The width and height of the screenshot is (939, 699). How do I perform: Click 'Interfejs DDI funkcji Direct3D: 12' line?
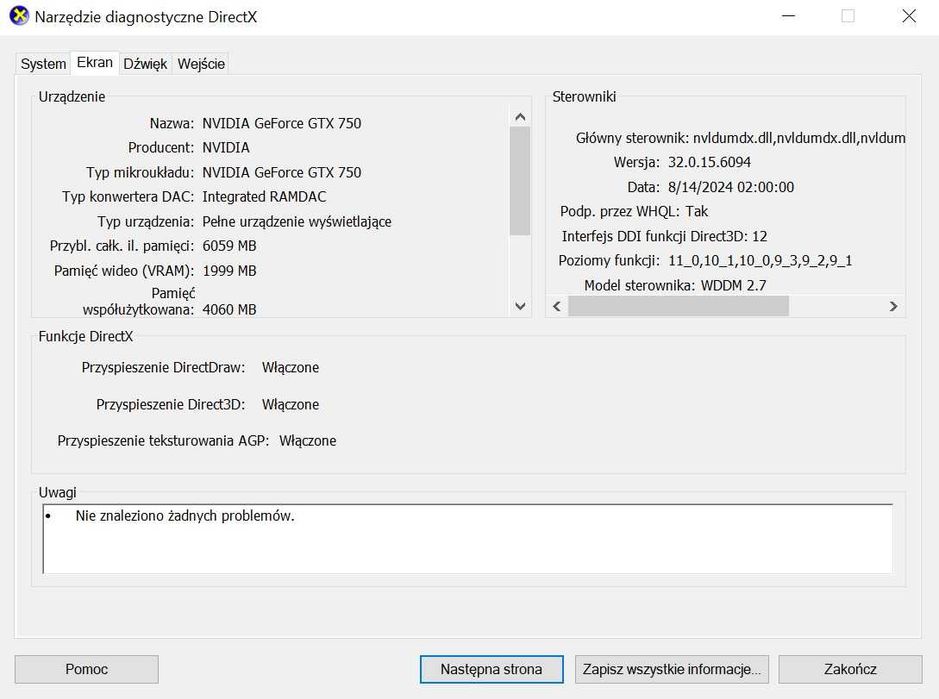click(x=665, y=237)
